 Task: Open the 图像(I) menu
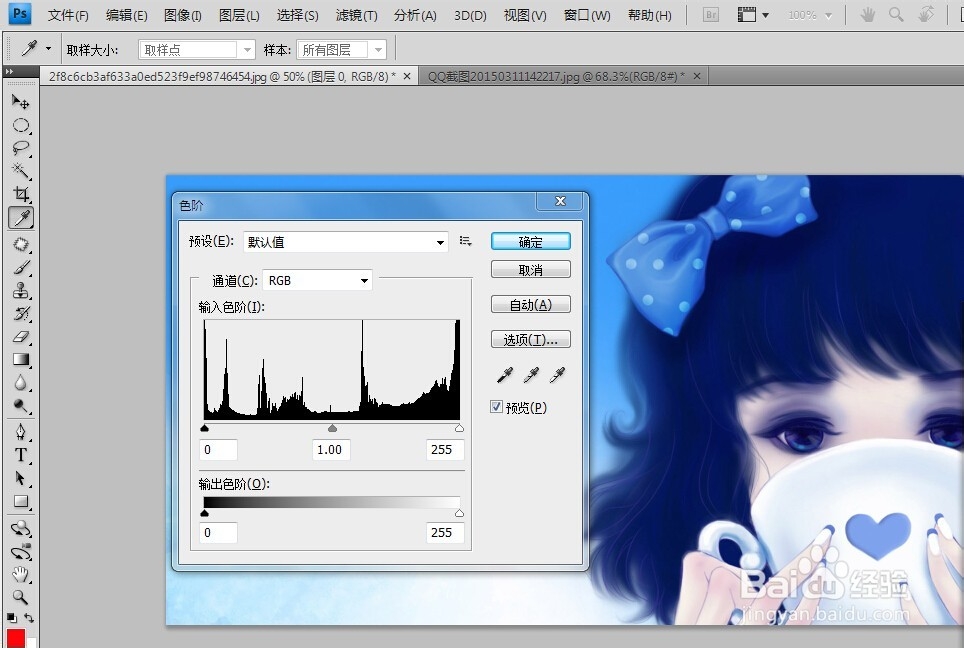[x=183, y=15]
